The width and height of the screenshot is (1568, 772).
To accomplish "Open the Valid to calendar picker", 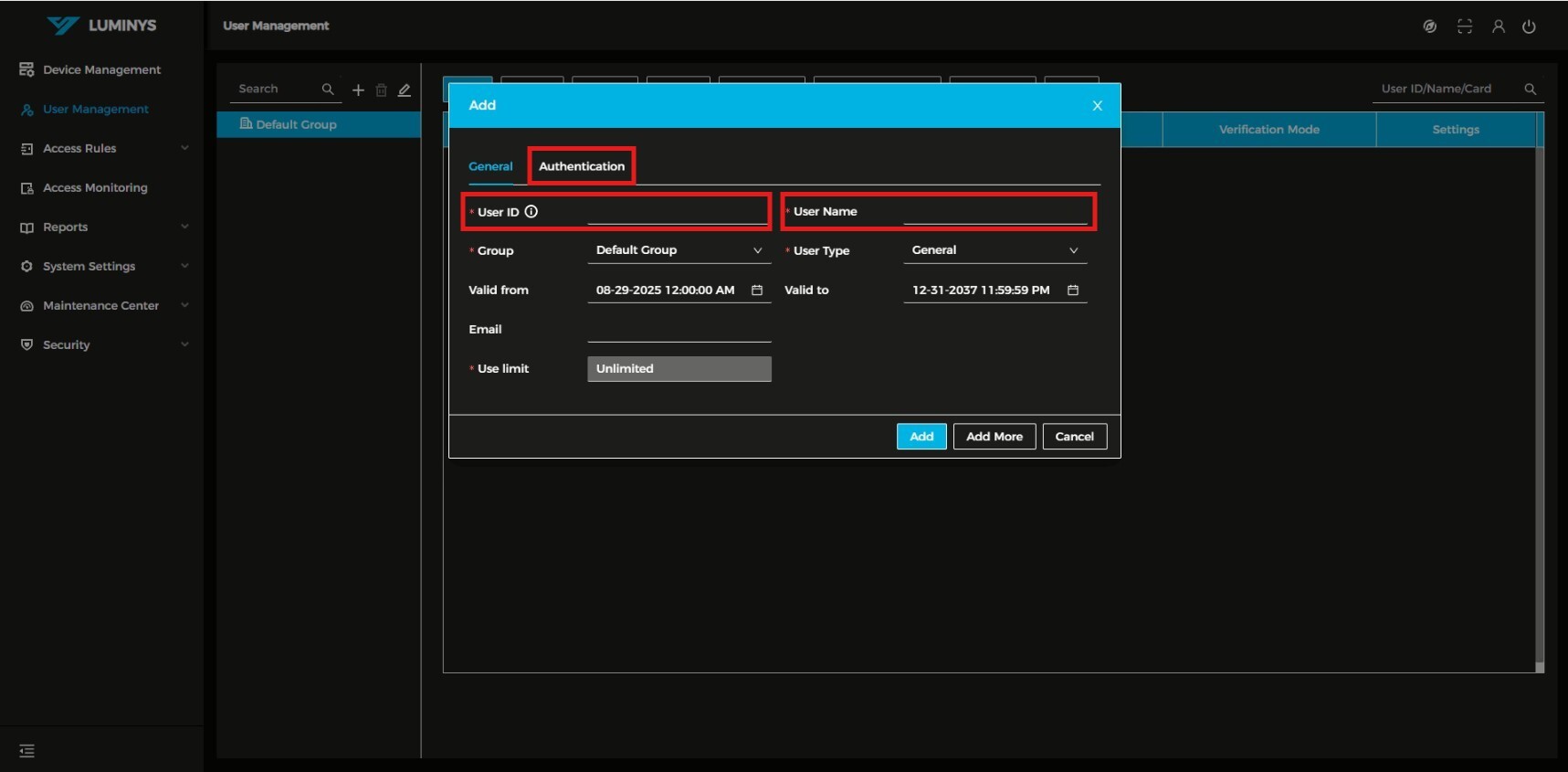I will pos(1073,290).
